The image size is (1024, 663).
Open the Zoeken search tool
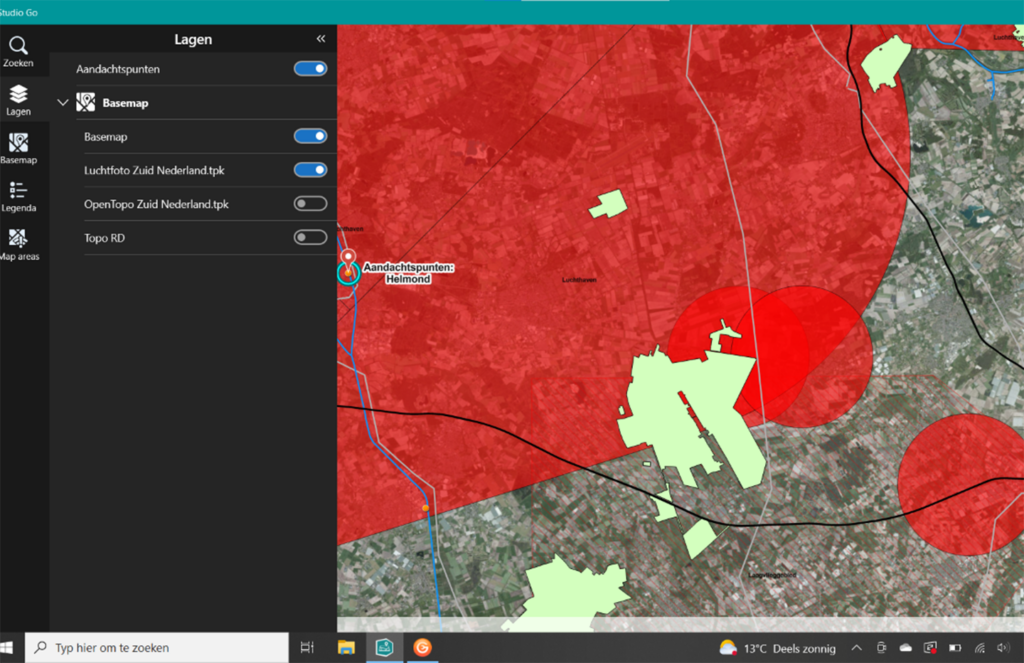(18, 52)
